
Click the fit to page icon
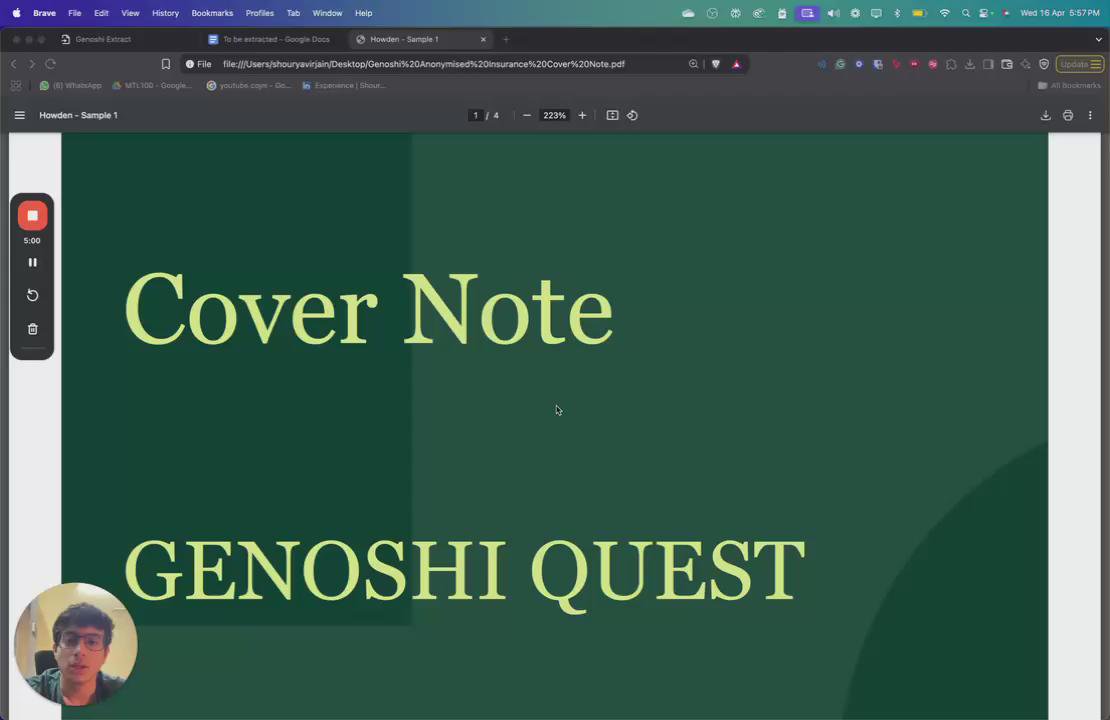pyautogui.click(x=612, y=115)
